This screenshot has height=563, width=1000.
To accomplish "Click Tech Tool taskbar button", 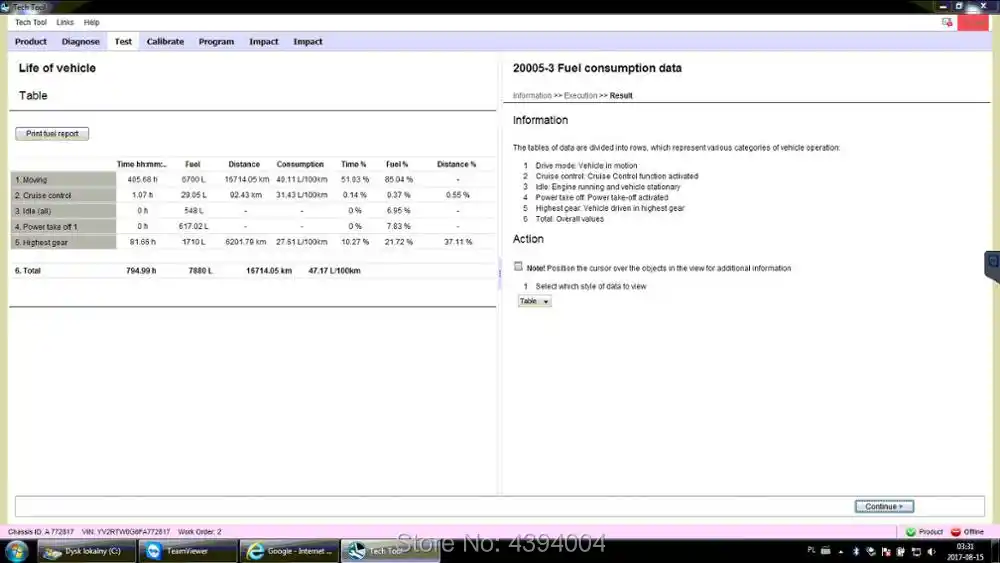I will [390, 551].
